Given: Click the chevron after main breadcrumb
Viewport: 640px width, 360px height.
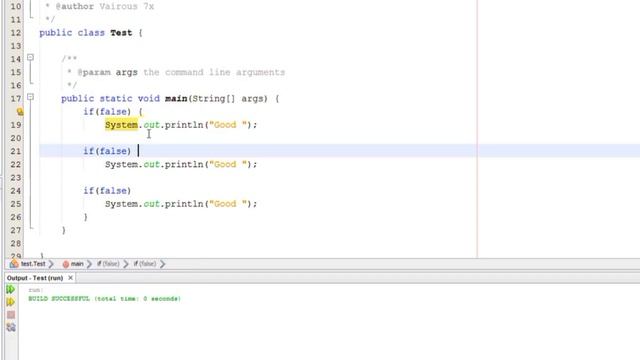Looking at the screenshot, I should click(x=89, y=264).
